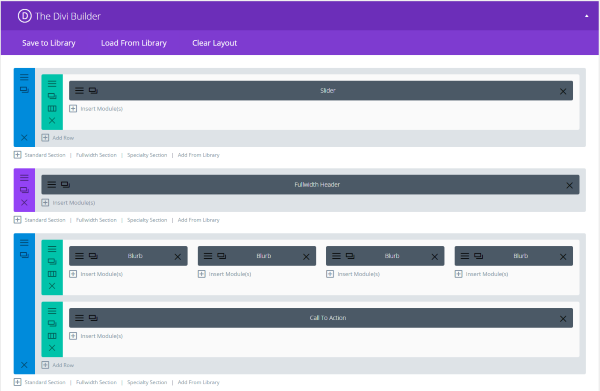This screenshot has height=391, width=600.
Task: Collapse the Divi Builder panel arrow
Action: point(586,16)
